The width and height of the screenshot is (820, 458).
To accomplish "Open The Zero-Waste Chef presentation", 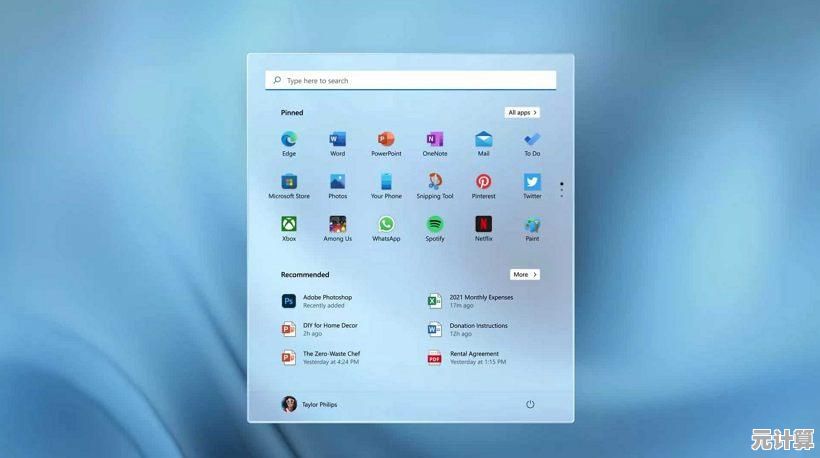I will coord(321,358).
